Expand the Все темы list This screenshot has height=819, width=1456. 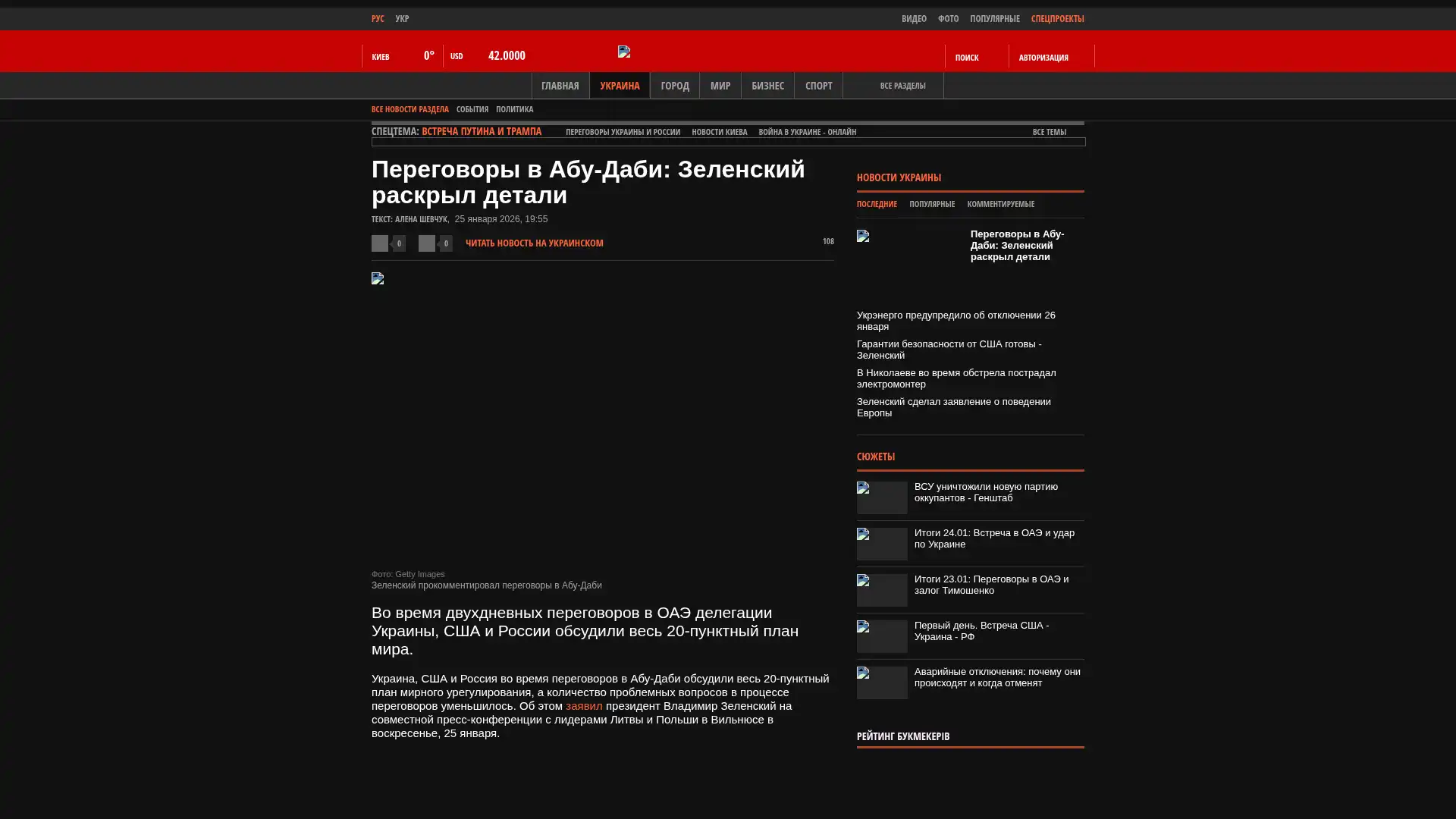click(x=1049, y=132)
